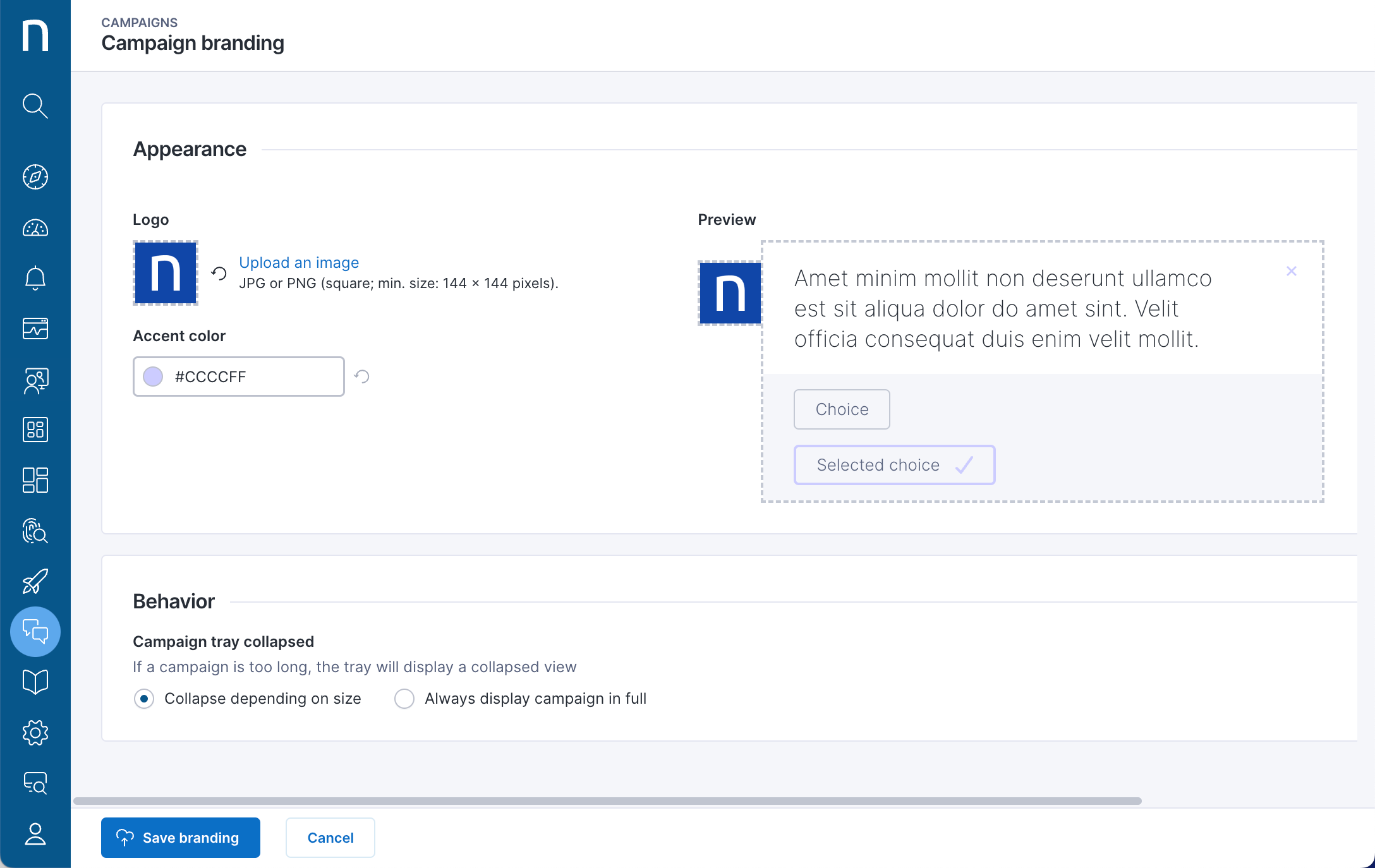The width and height of the screenshot is (1375, 868).
Task: Reset the accent color value
Action: 362,377
